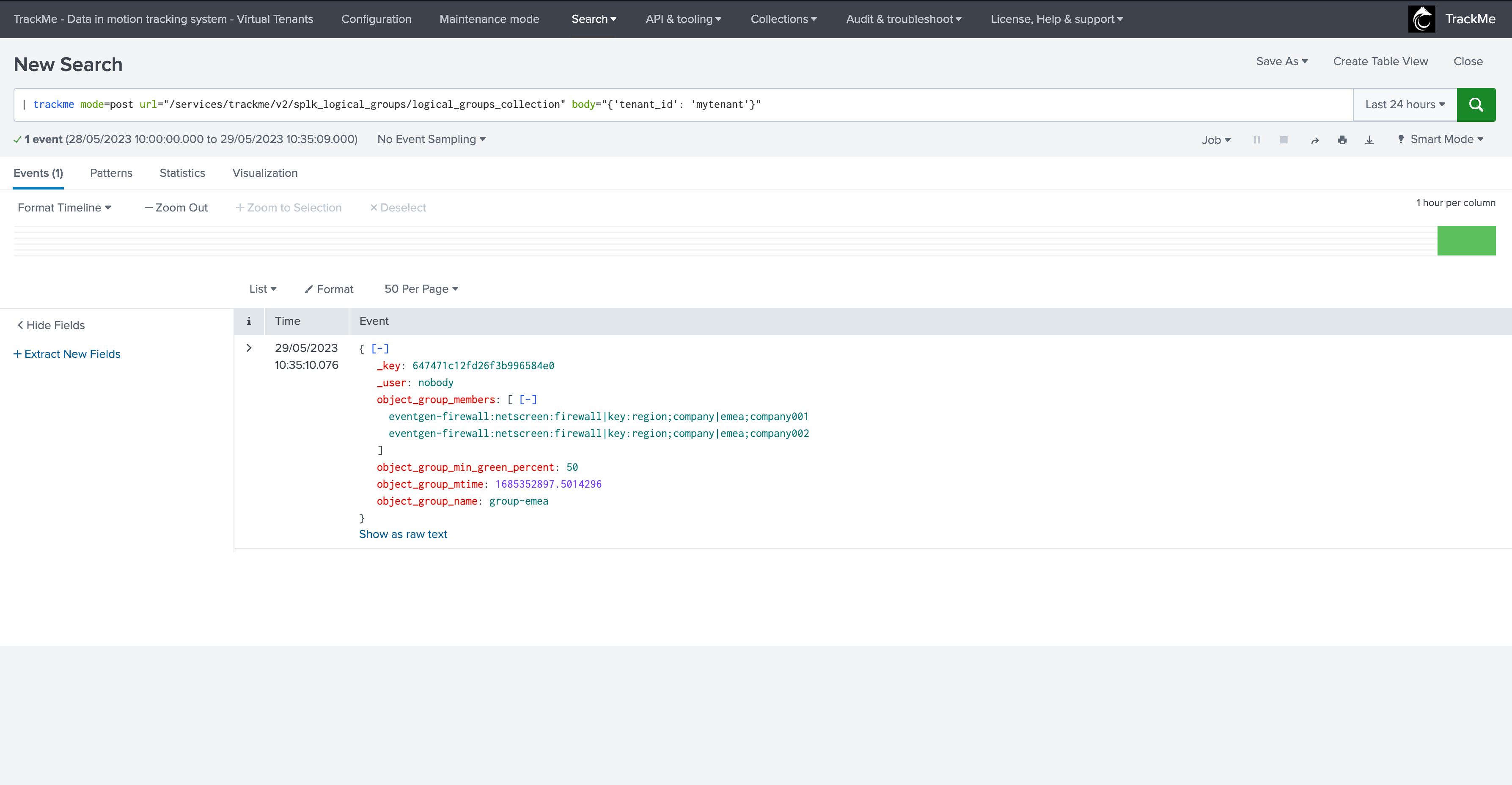The image size is (1512, 785).
Task: Open the Last 24 hours time picker
Action: point(1405,104)
